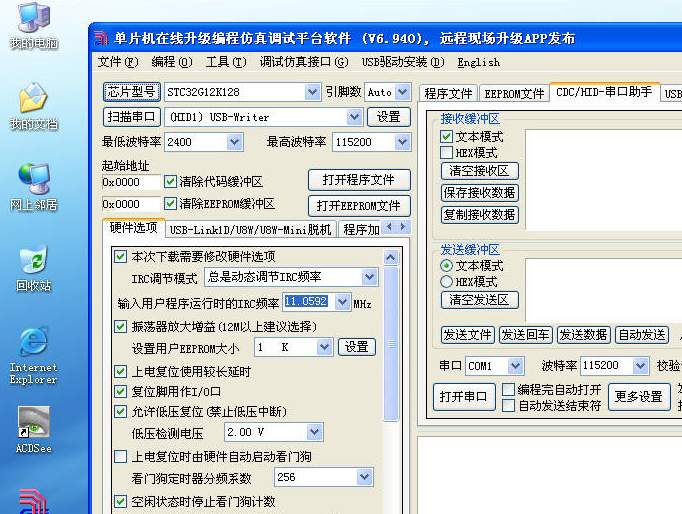
Task: Expand the 看门狗定时器分频系数 256 dropdown
Action: click(364, 477)
